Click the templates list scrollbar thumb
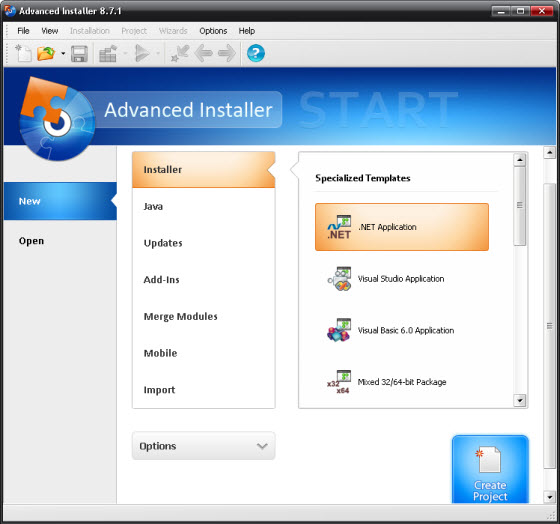Screen dimensions: 560x524 coord(520,206)
